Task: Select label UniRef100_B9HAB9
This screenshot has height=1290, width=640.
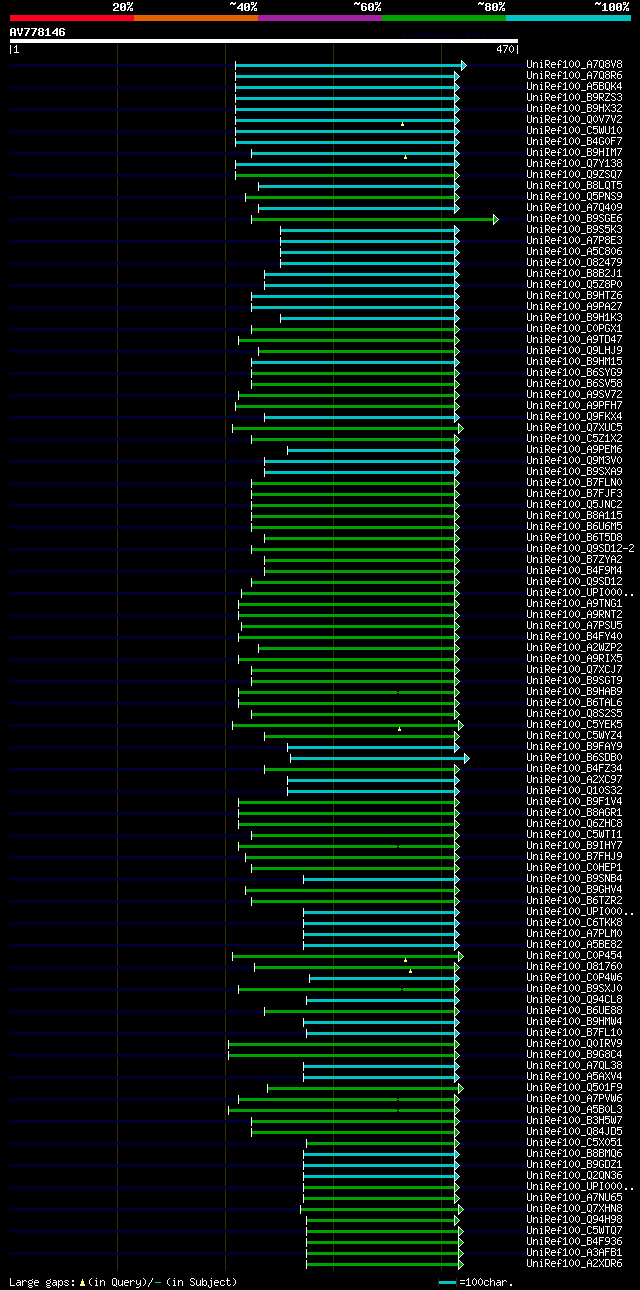Action: [x=574, y=692]
